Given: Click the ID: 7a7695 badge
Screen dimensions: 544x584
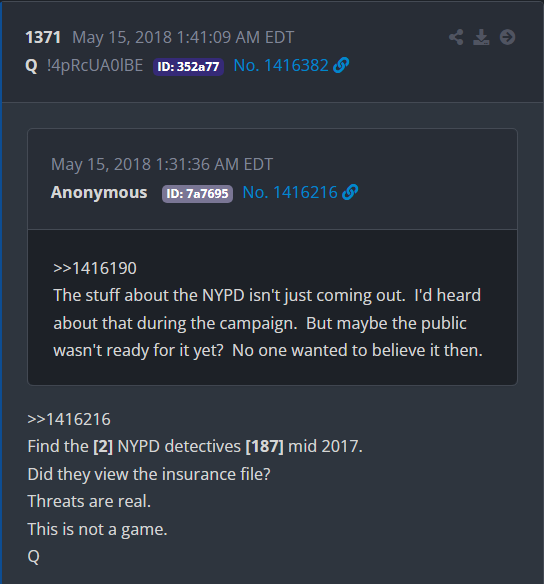Looking at the screenshot, I should pyautogui.click(x=197, y=194).
